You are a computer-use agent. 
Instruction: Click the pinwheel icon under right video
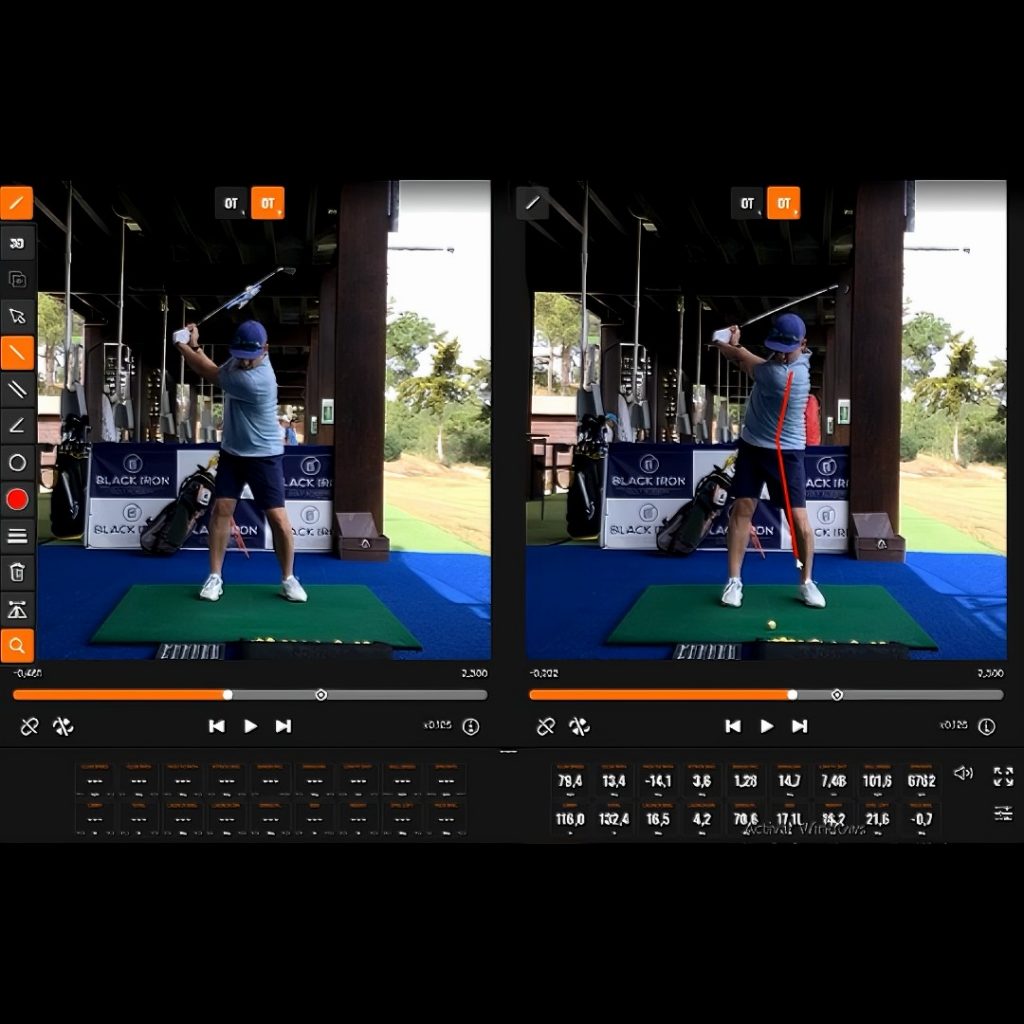point(579,726)
